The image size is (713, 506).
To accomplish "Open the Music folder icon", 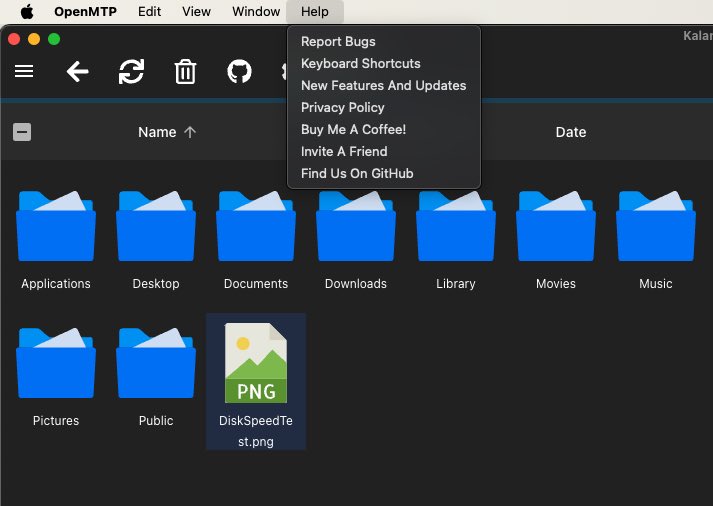I will click(x=656, y=226).
